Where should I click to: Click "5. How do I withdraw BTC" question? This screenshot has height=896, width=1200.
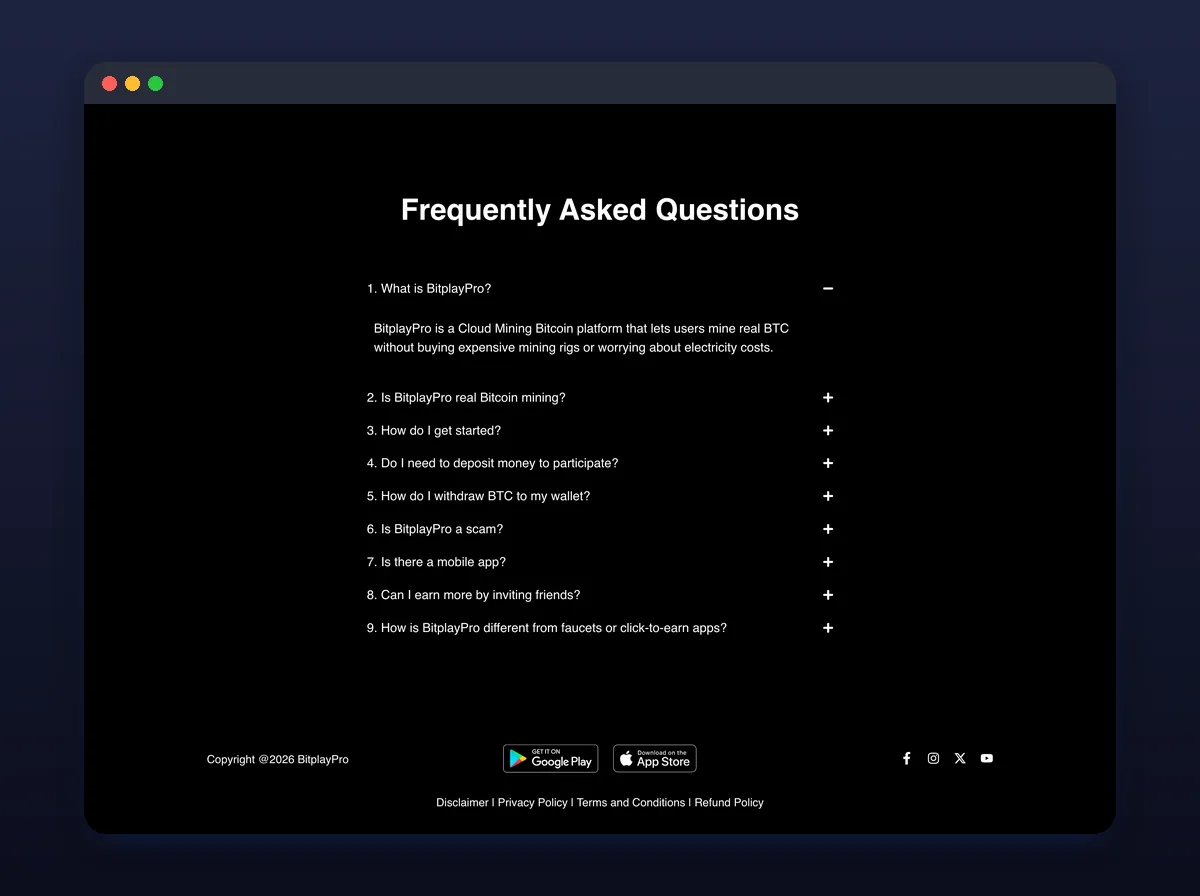(x=479, y=497)
